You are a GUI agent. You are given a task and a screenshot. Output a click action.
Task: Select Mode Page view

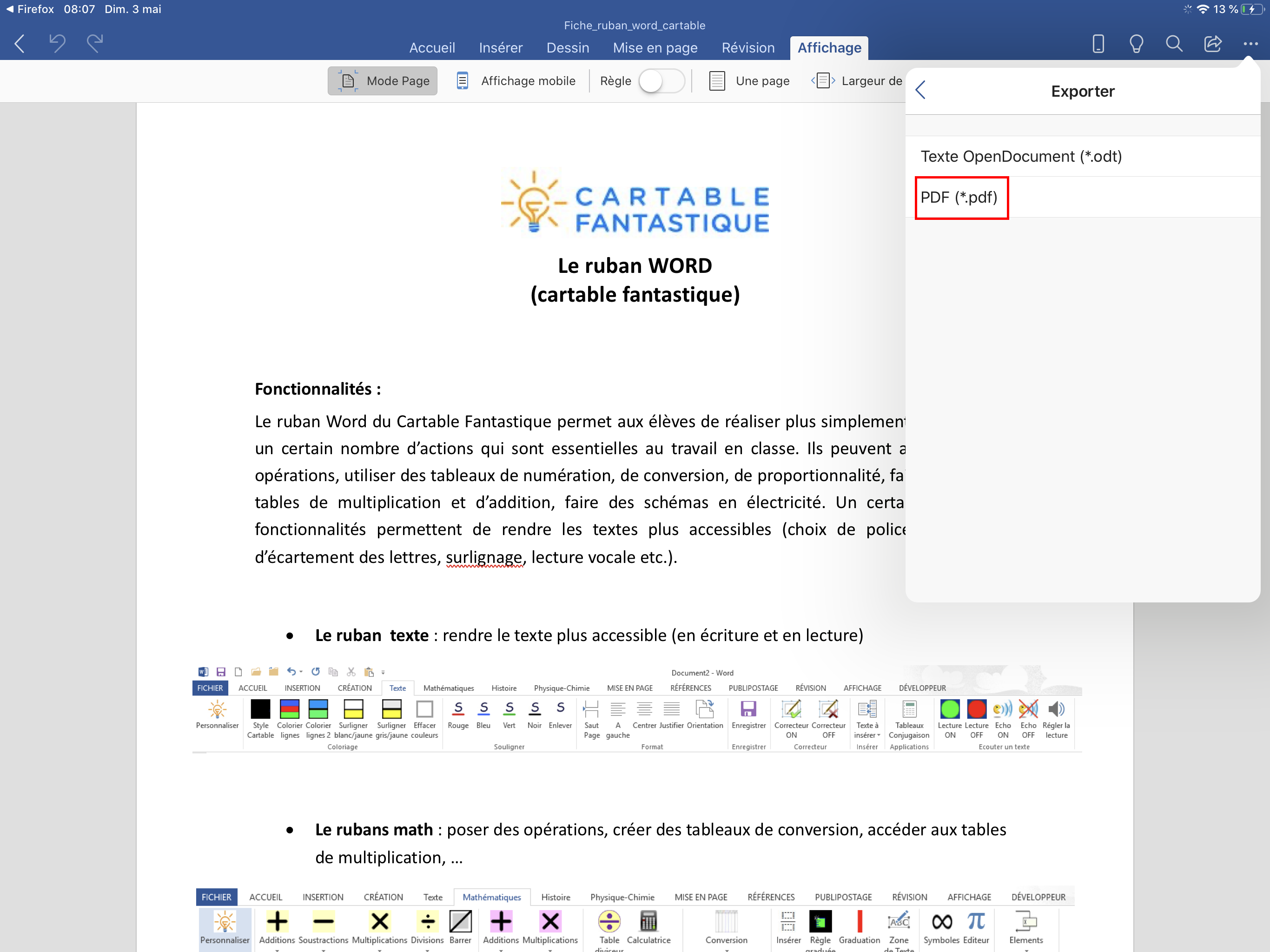point(383,81)
